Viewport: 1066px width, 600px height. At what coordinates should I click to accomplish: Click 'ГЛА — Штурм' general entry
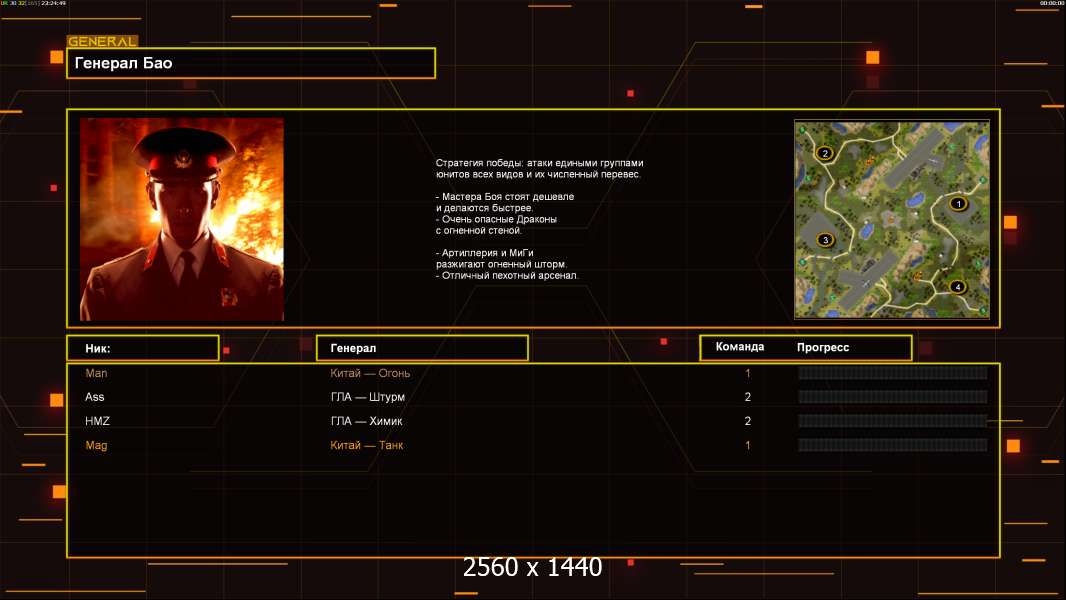point(368,397)
